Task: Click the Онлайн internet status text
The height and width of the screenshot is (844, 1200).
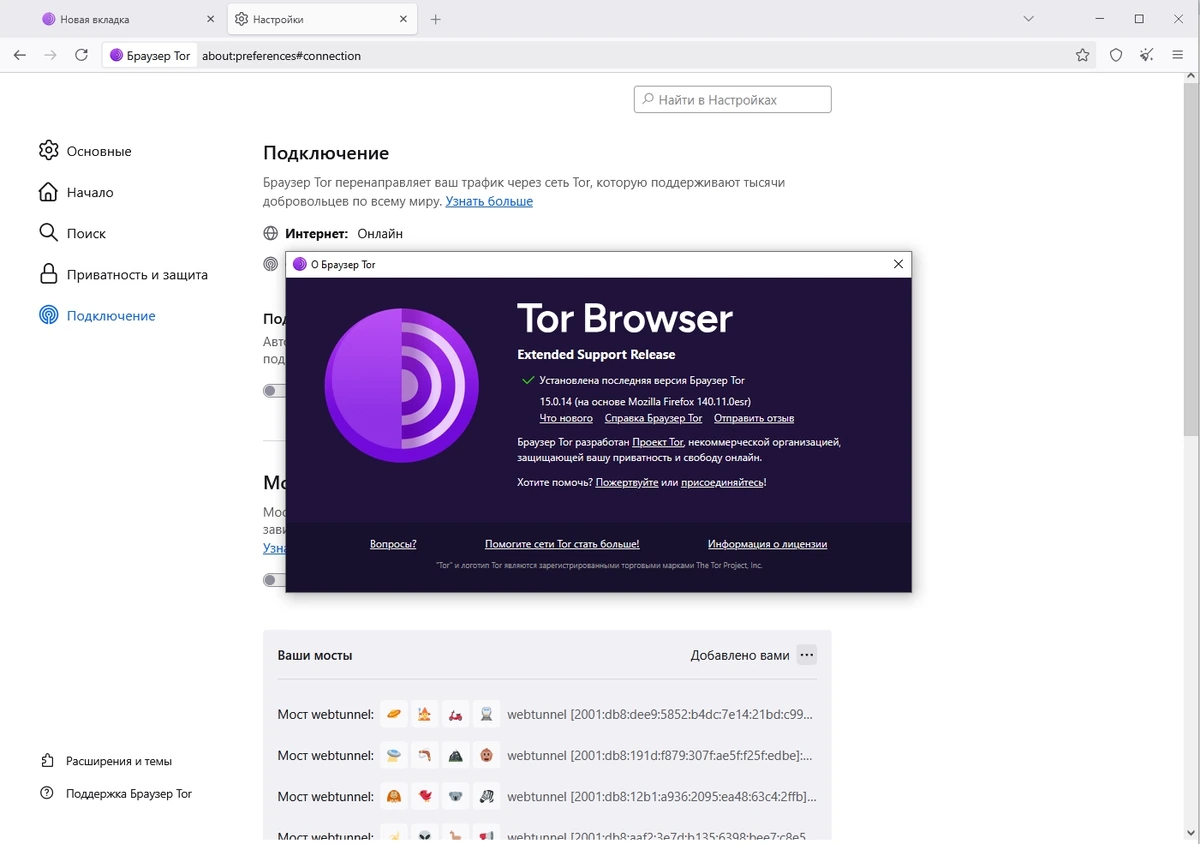Action: coord(380,233)
